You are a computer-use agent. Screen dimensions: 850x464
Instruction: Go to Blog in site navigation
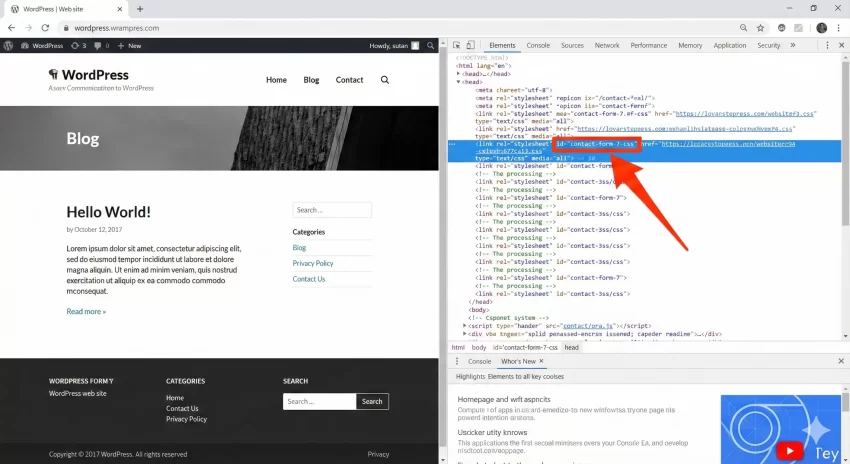click(x=311, y=80)
